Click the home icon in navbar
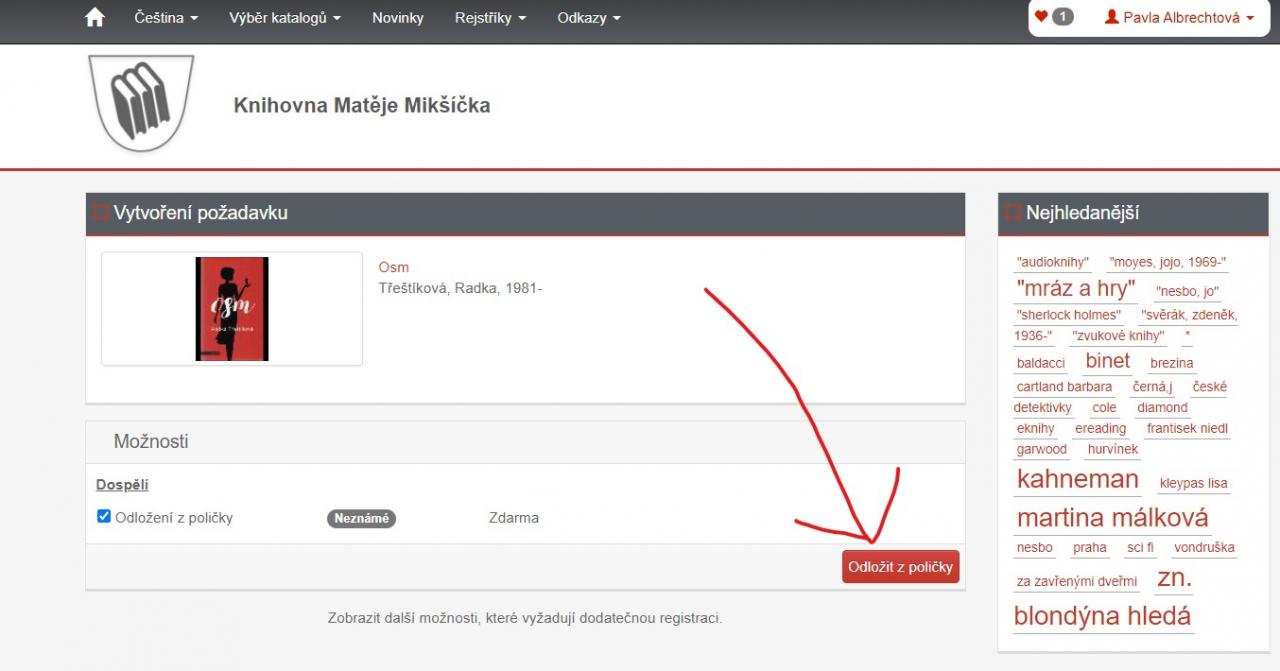 95,18
